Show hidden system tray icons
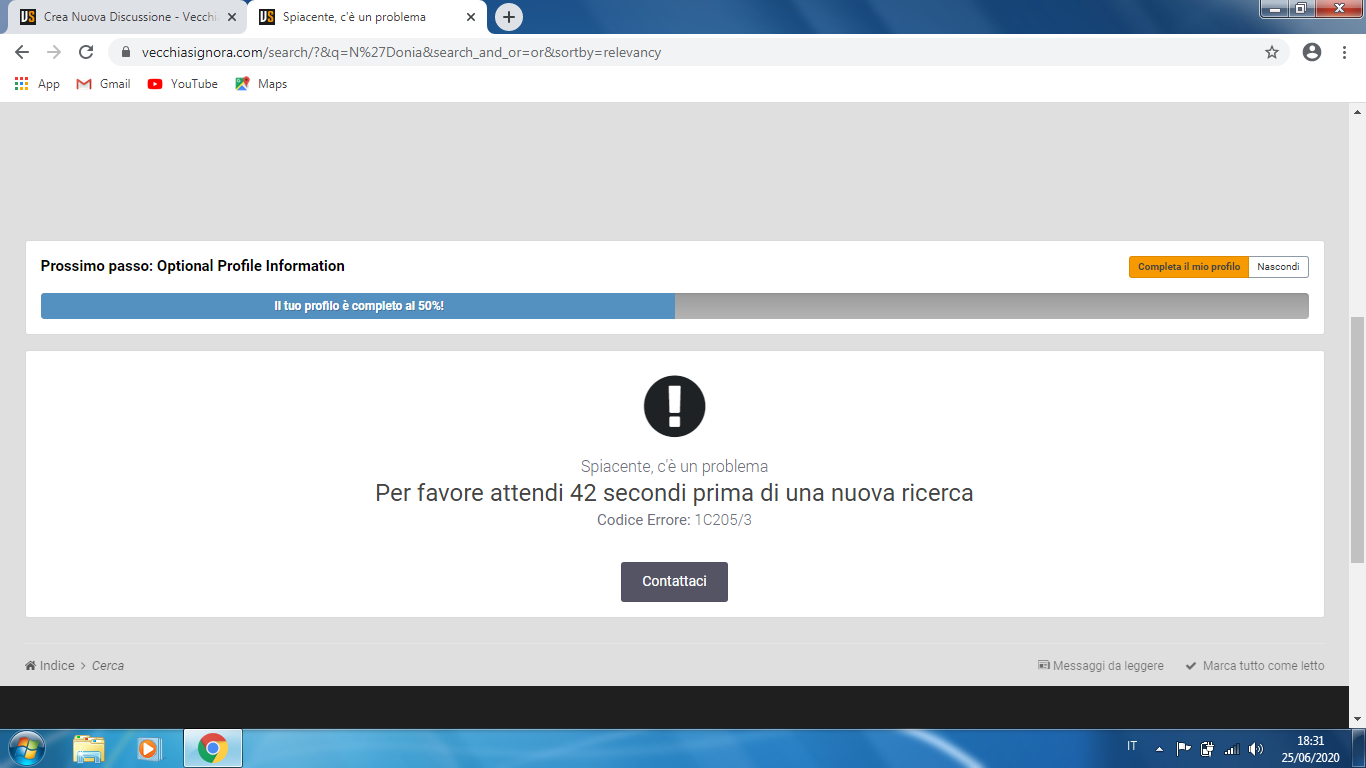 point(1159,748)
